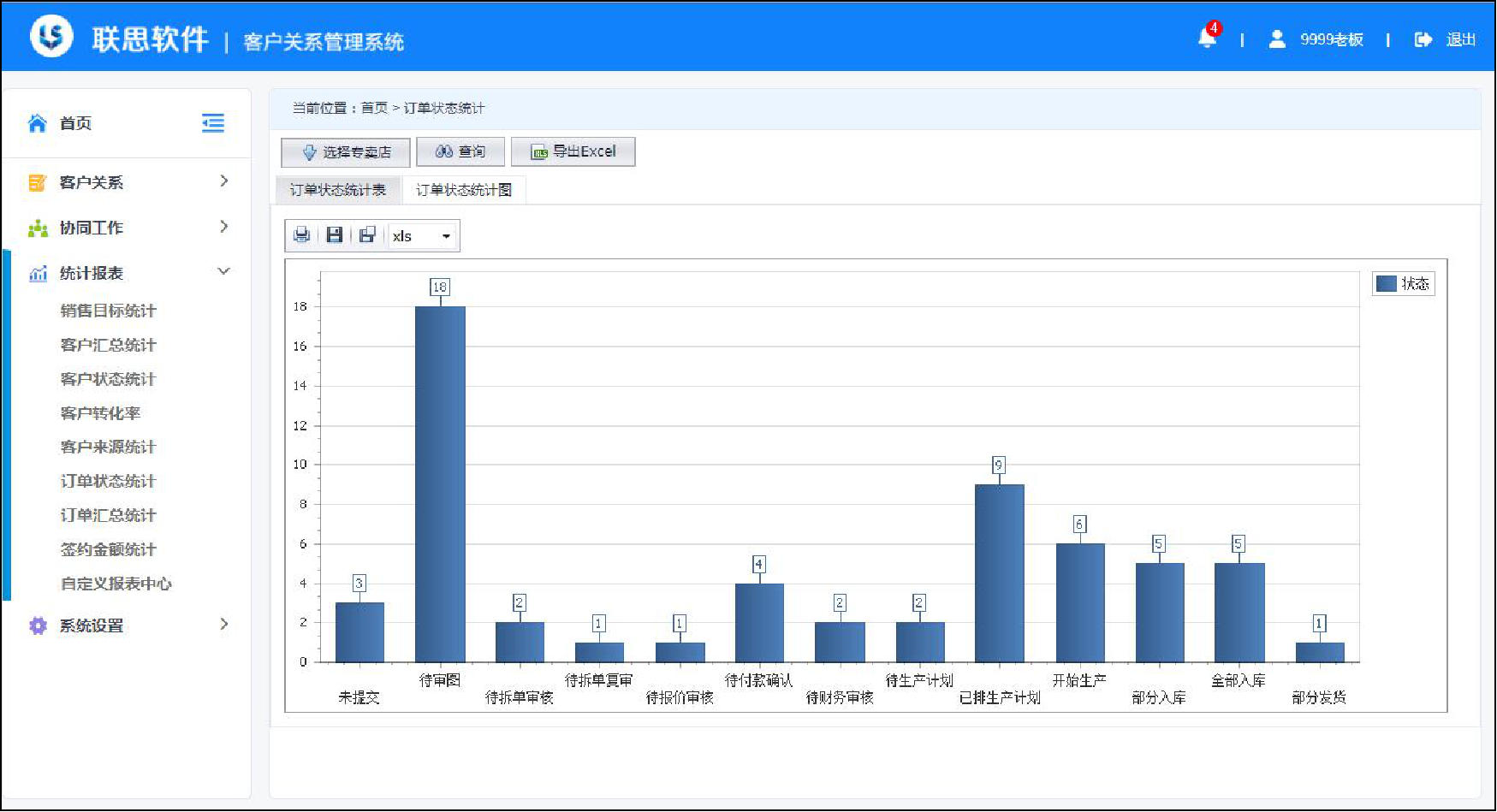This screenshot has height=812, width=1497.
Task: Click the 退出 logout icon
Action: [x=1423, y=39]
